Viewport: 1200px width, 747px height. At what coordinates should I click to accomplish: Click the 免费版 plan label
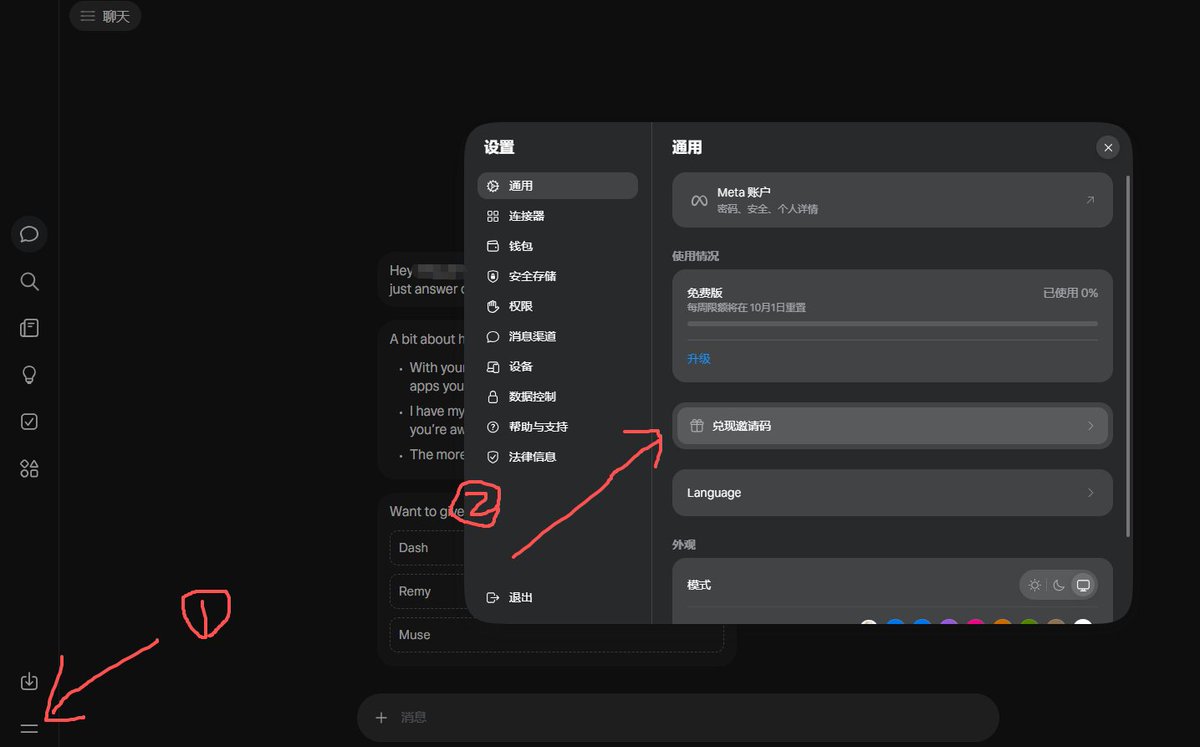[704, 293]
